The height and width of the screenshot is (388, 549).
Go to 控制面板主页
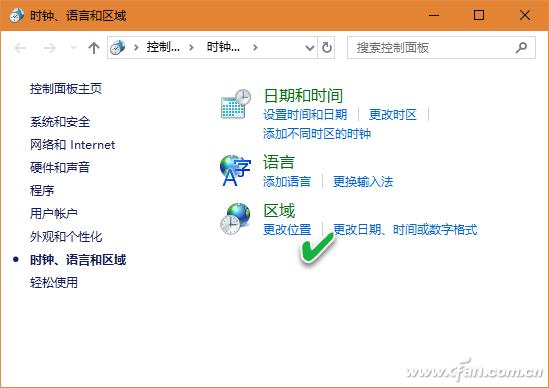(66, 89)
